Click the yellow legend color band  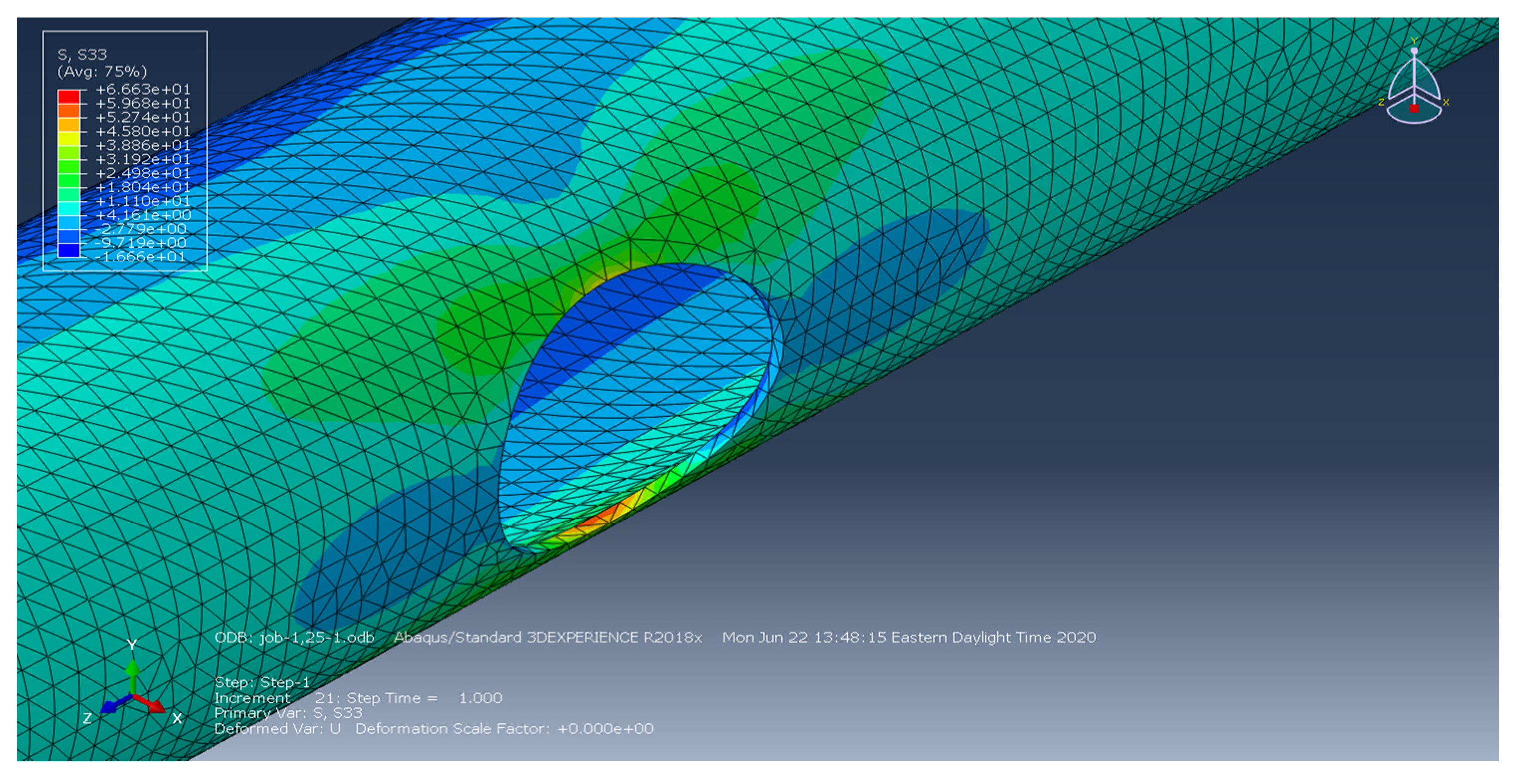[68, 139]
